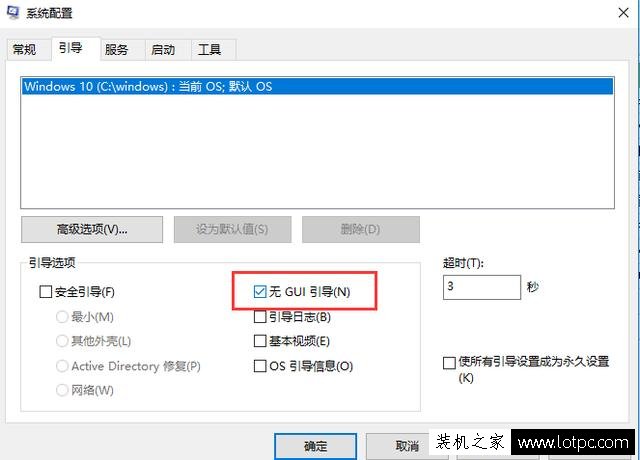Click the 设为默认值(S) button
This screenshot has width=640, height=460.
[x=233, y=229]
